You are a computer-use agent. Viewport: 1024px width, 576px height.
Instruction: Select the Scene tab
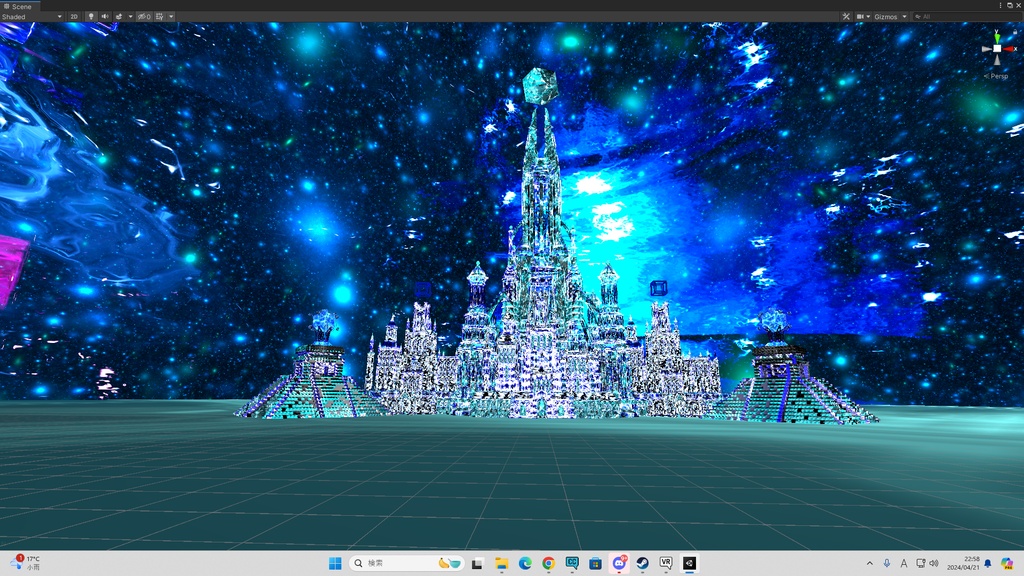pos(18,6)
